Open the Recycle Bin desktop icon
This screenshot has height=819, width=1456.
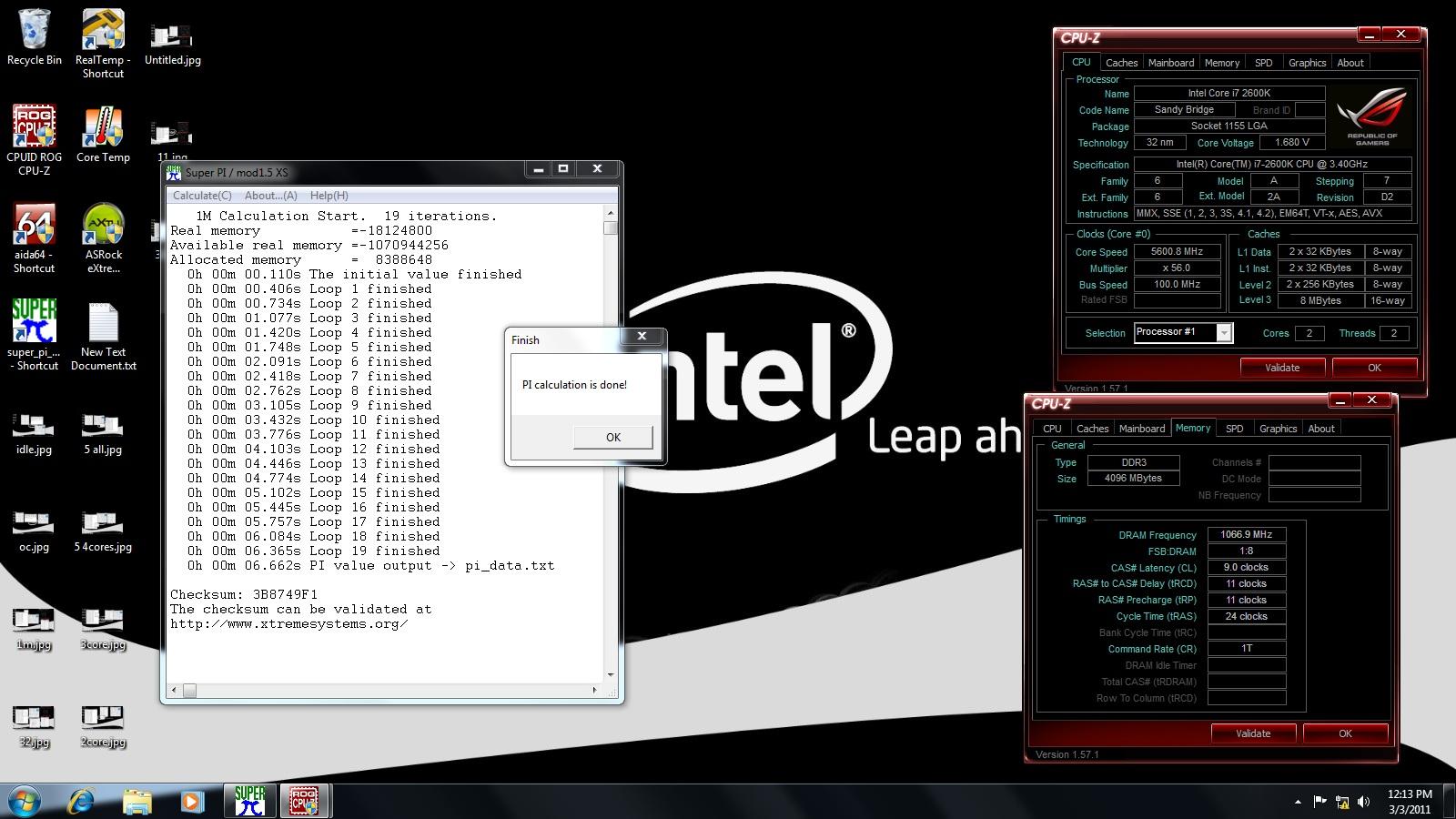click(35, 37)
